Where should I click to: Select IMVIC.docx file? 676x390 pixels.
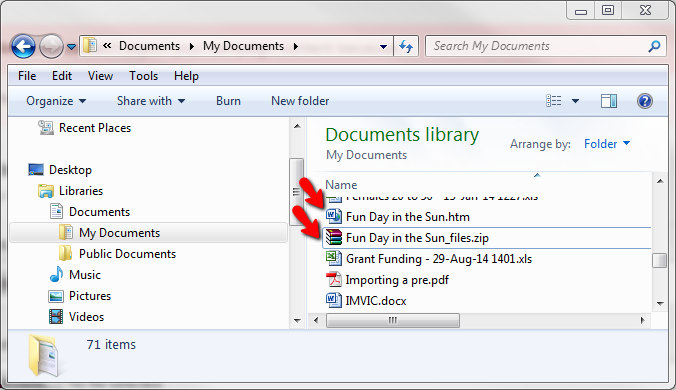point(376,301)
